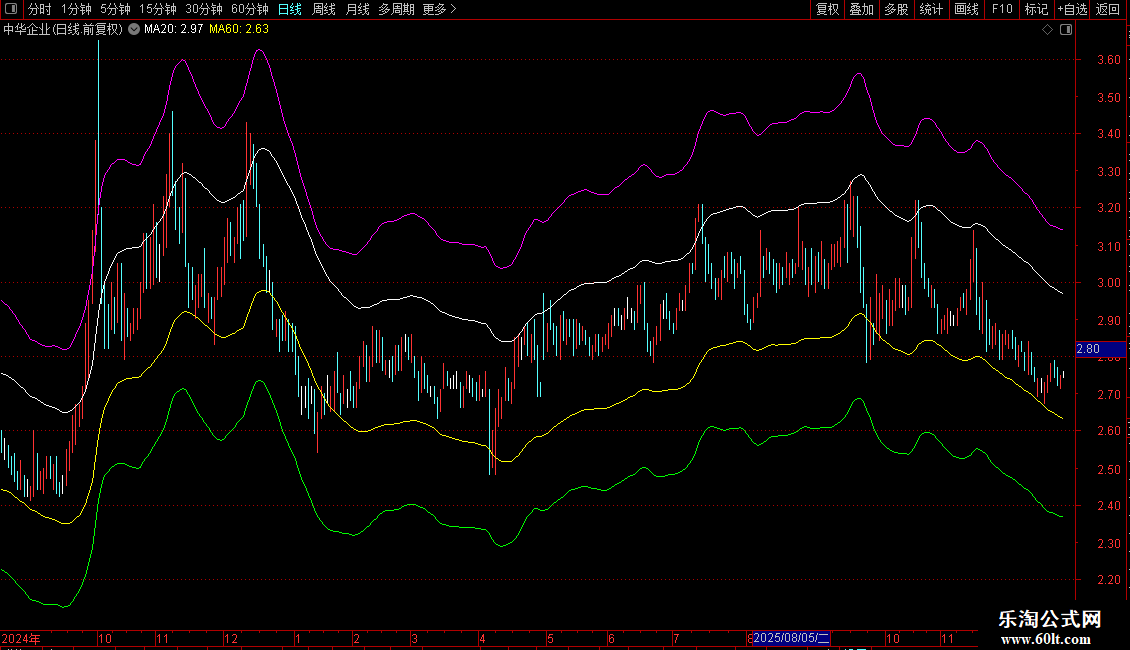
Task: Switch to the 月线 monthly tab
Action: (357, 9)
